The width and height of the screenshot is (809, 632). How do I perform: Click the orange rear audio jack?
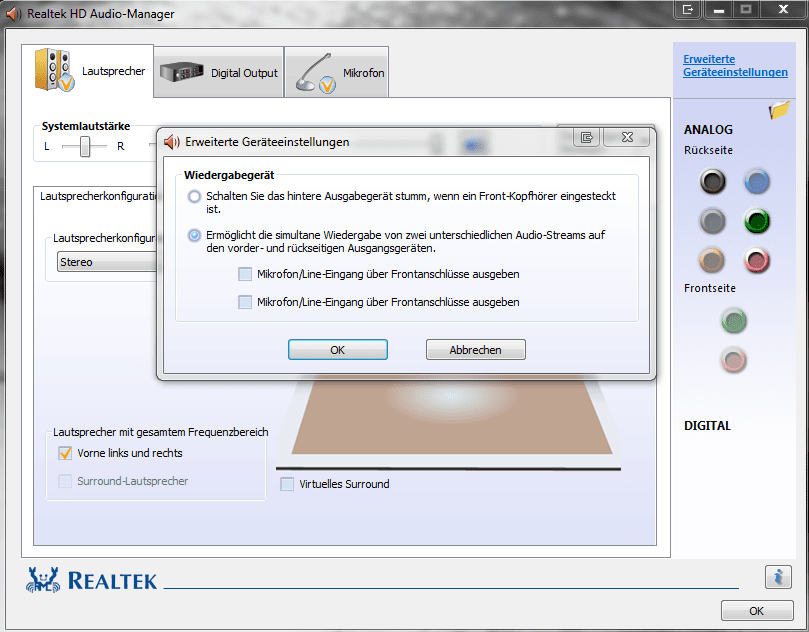click(712, 260)
